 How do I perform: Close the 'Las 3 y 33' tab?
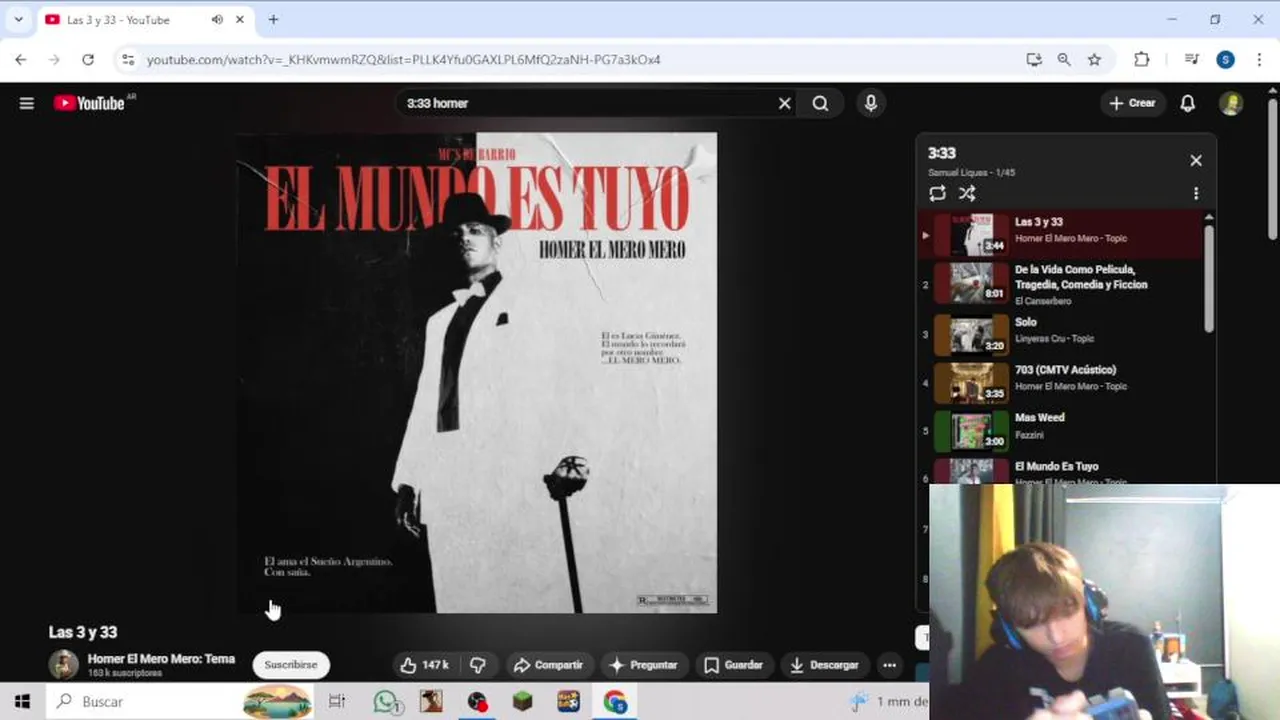point(240,20)
